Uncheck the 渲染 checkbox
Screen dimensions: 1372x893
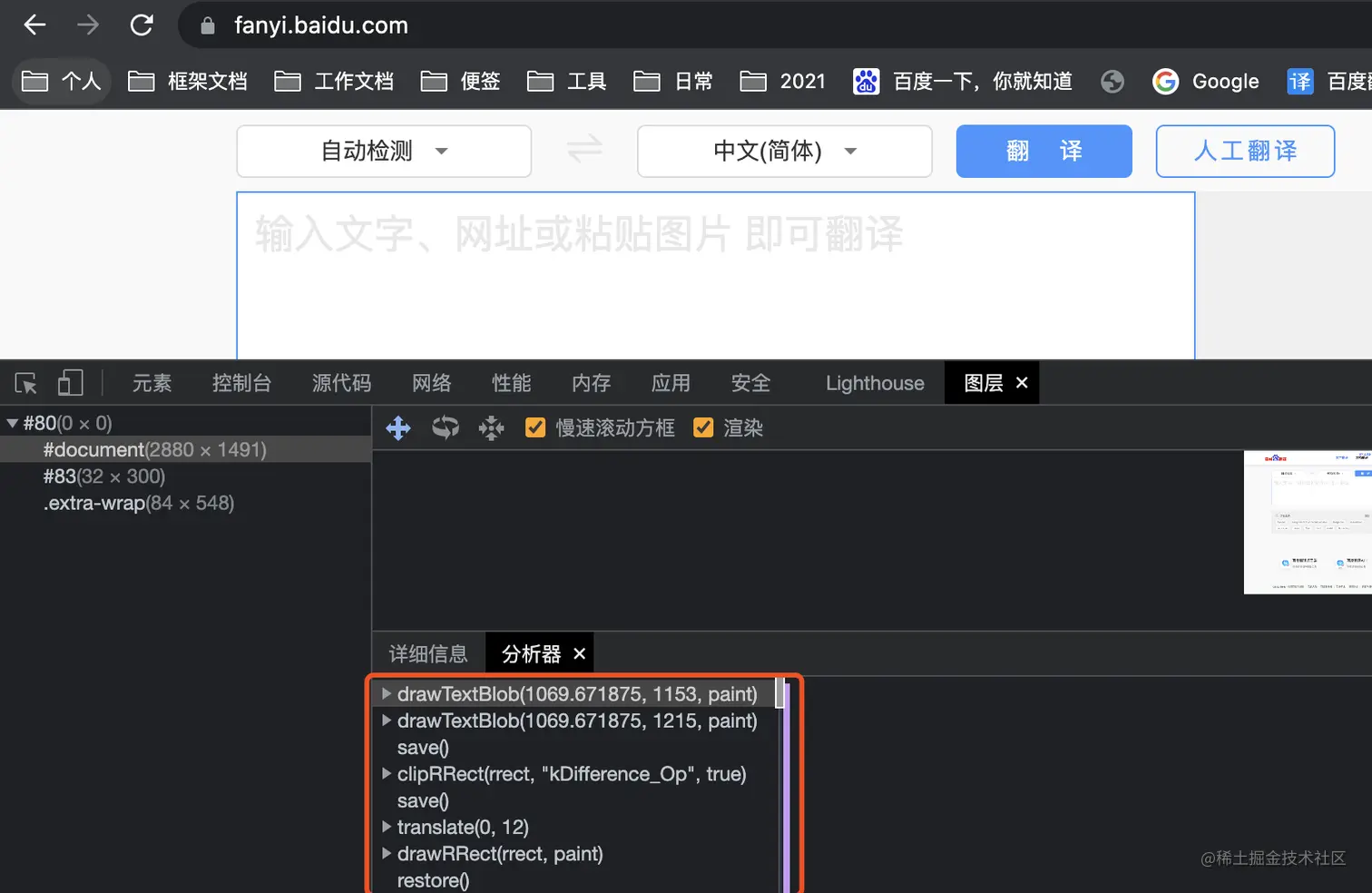tap(704, 427)
